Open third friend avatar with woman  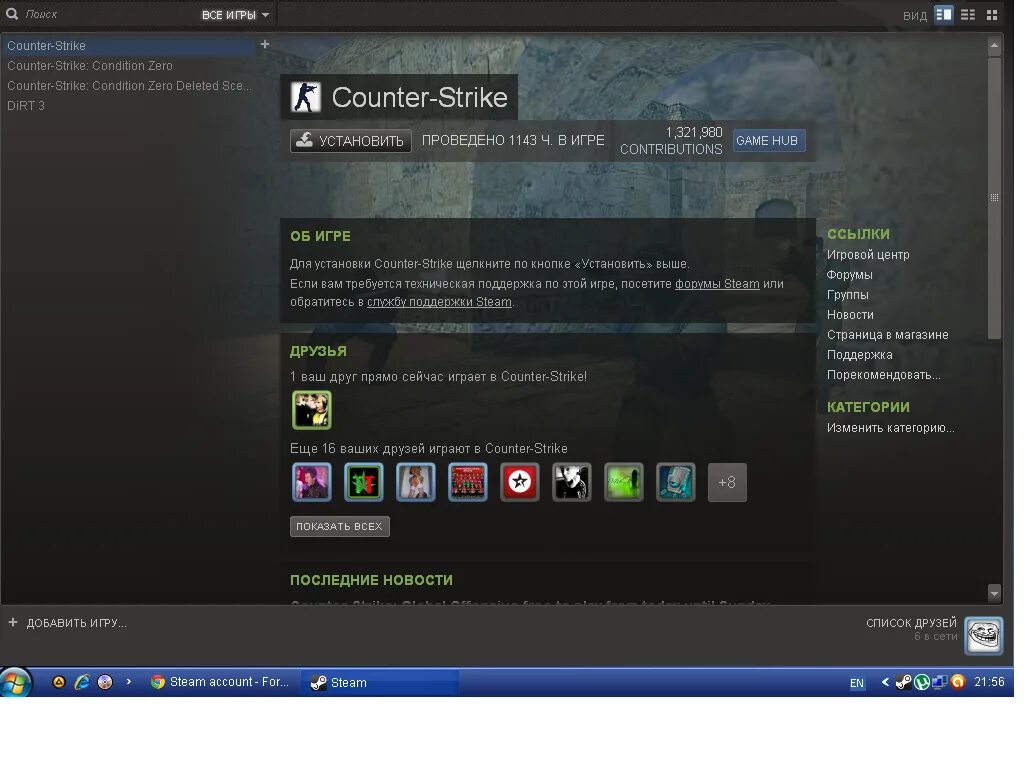click(x=415, y=482)
